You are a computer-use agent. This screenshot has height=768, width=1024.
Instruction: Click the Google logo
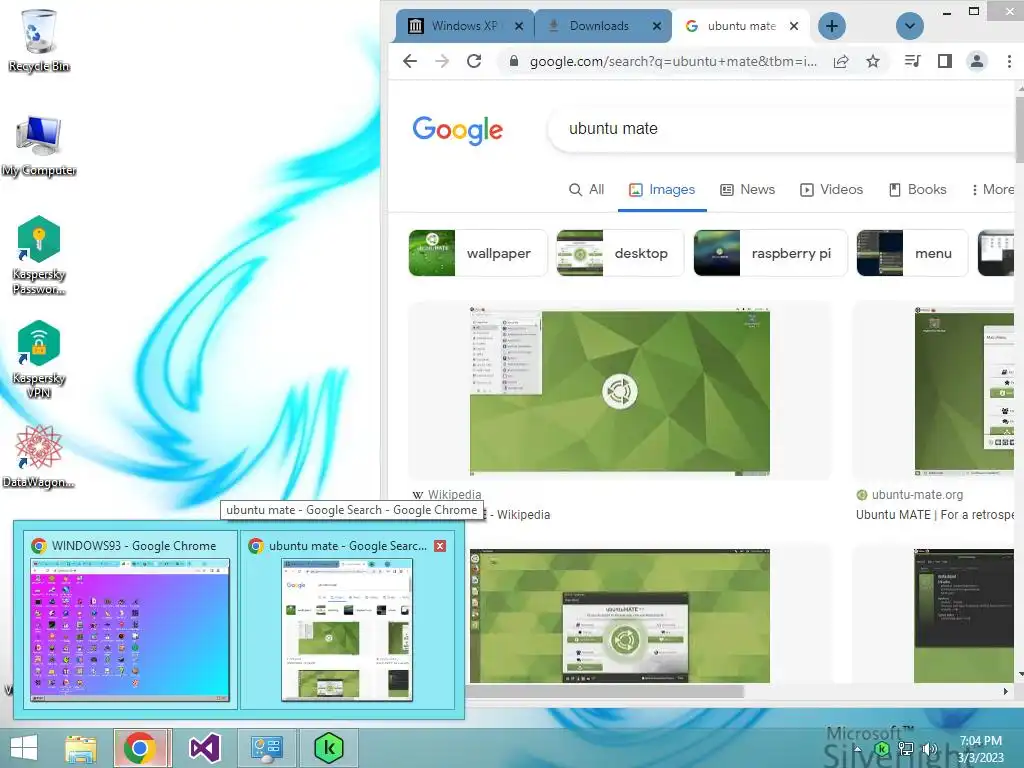[458, 130]
